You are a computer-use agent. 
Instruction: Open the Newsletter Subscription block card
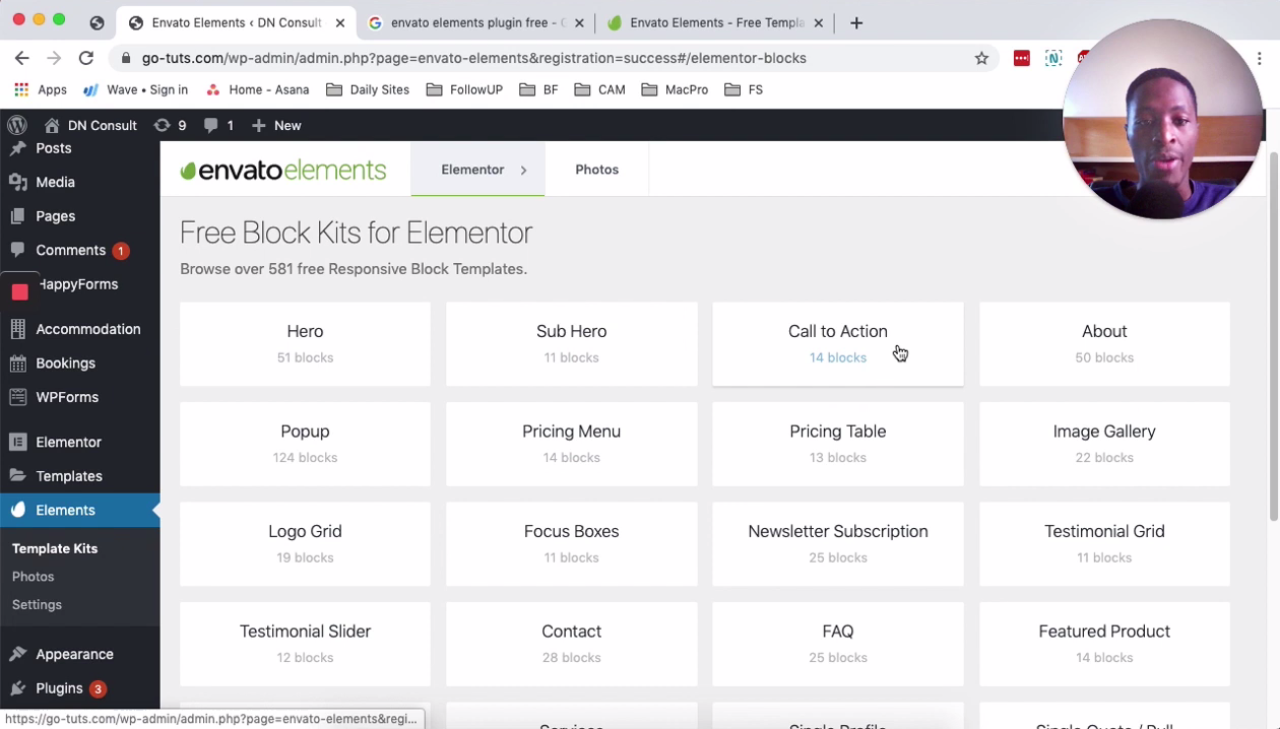click(x=838, y=544)
